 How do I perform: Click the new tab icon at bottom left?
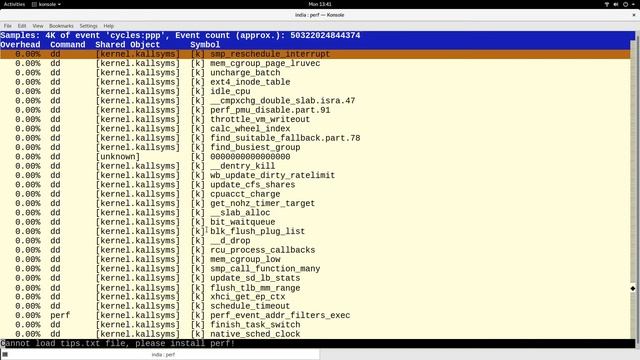pos(5,354)
